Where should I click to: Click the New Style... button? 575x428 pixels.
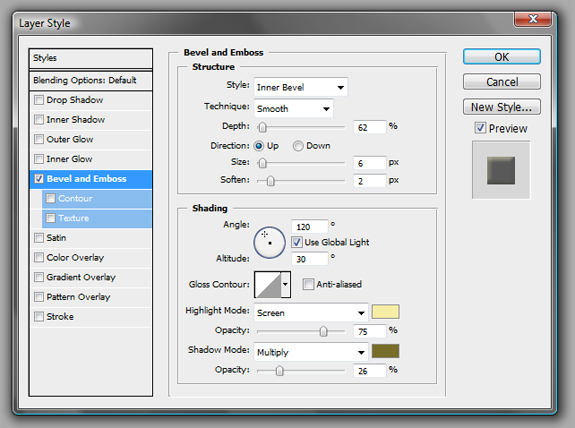click(502, 107)
